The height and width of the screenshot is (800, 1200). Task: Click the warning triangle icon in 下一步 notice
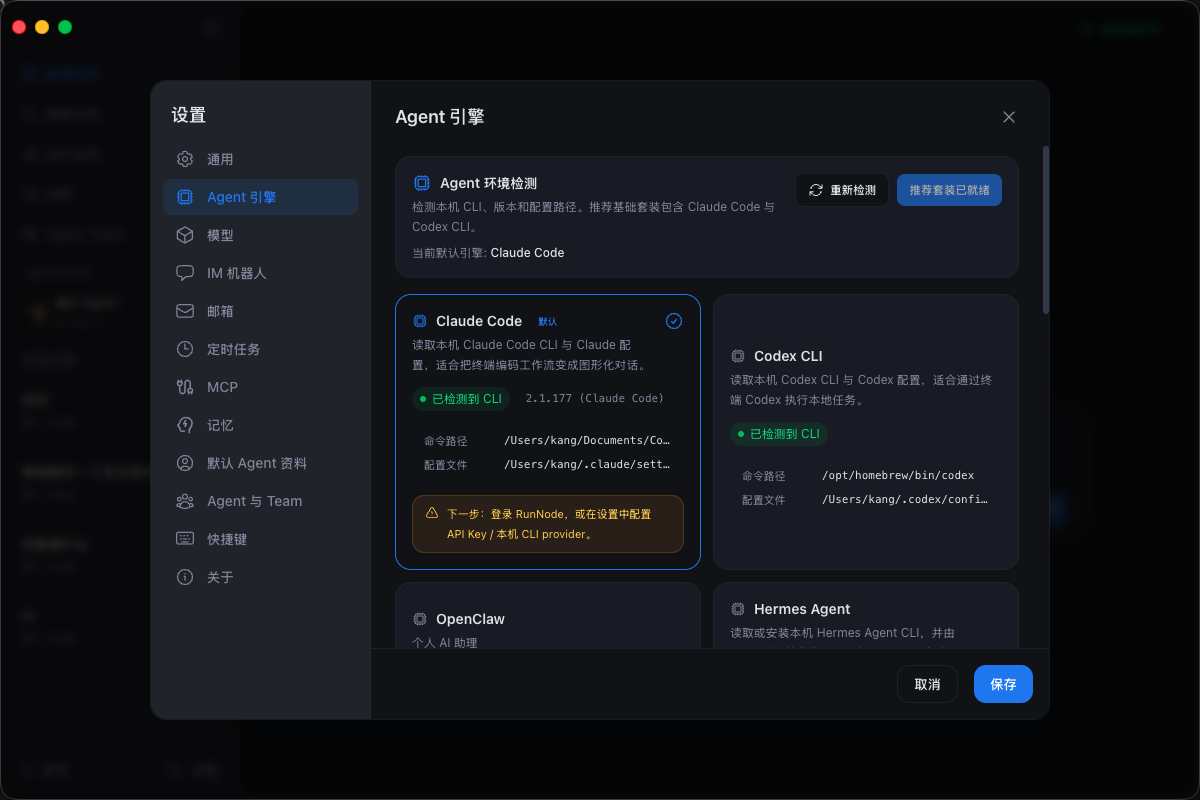[432, 512]
